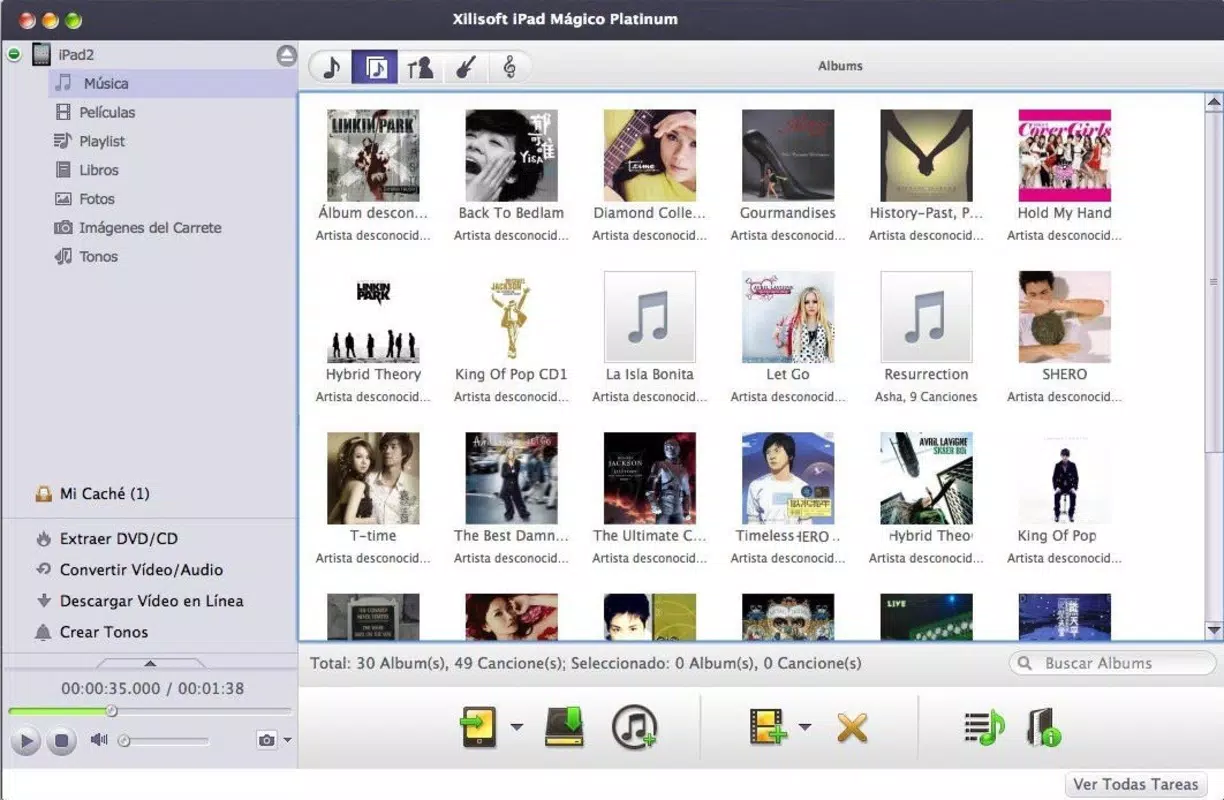This screenshot has height=800, width=1224.
Task: Select the History-Past album
Action: (x=926, y=155)
